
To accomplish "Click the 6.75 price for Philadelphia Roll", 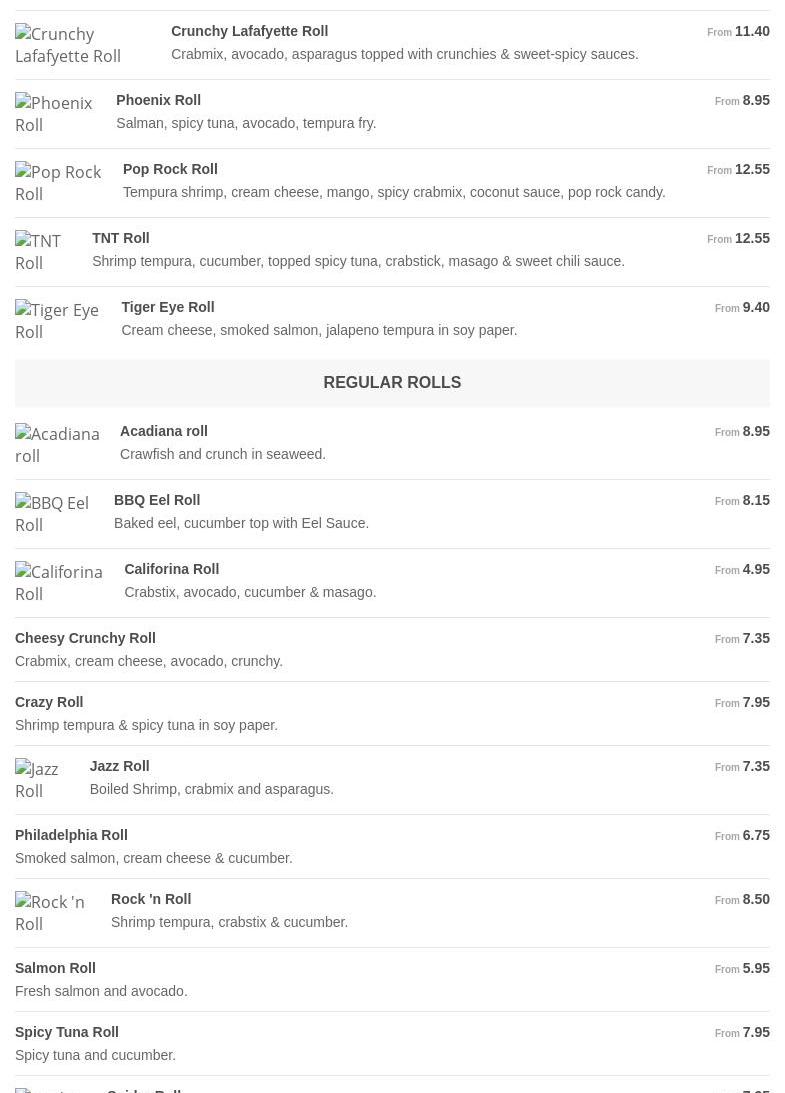I will (x=755, y=835).
